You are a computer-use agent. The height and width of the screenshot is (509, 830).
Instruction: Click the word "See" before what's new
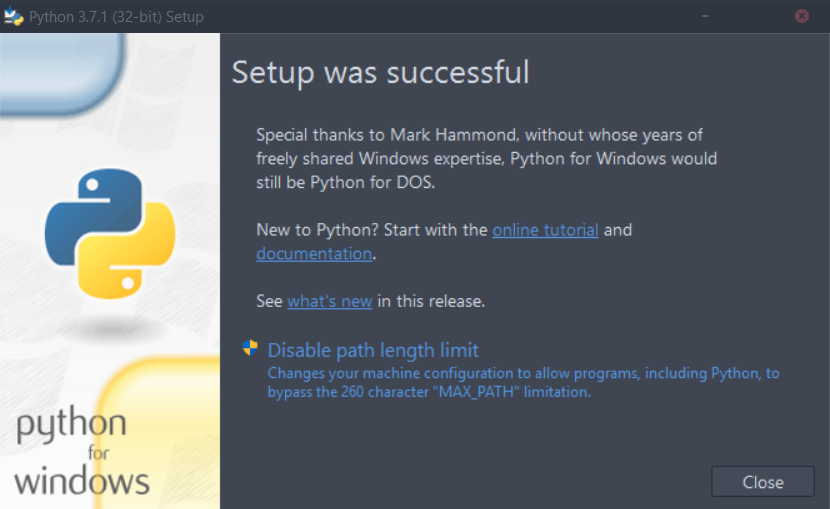(269, 301)
